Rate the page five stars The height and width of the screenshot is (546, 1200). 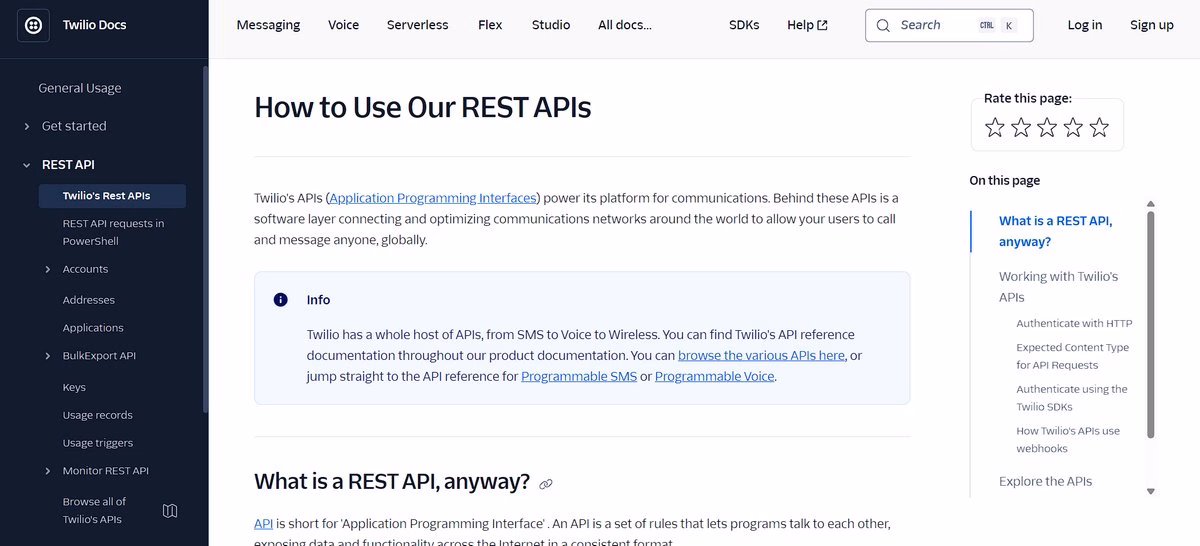point(1099,127)
